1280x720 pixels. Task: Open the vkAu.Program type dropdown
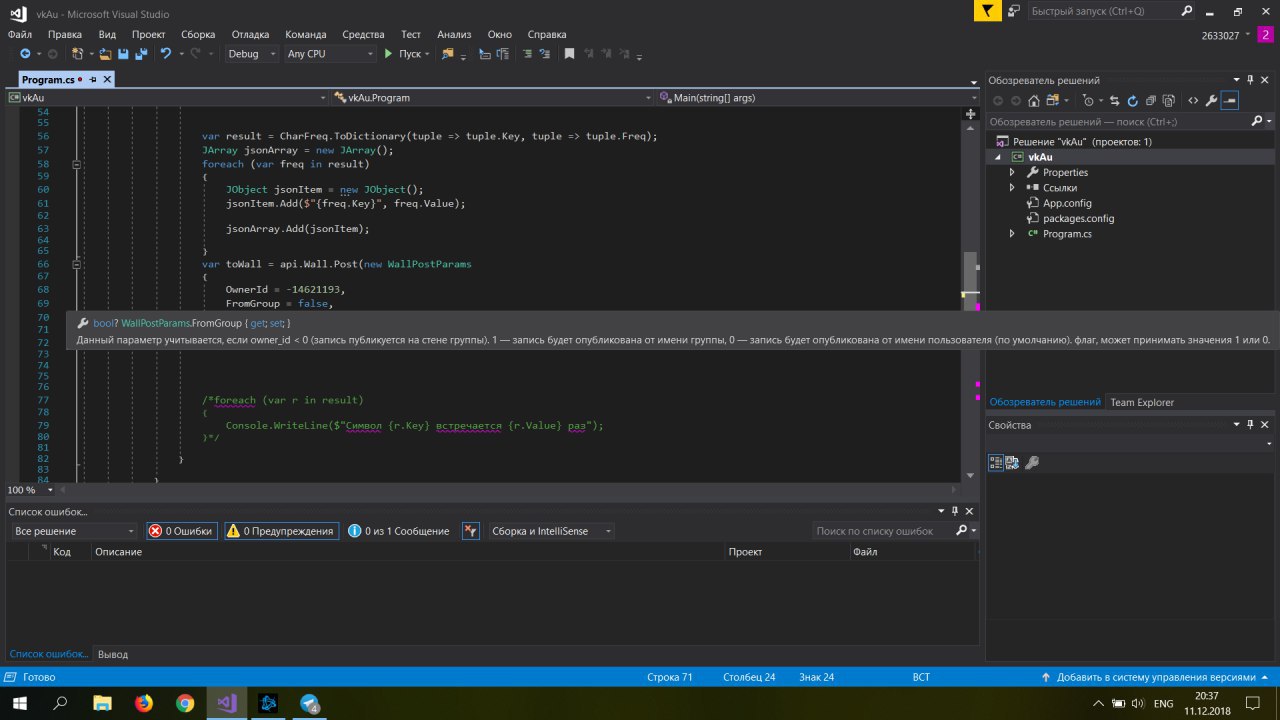pos(493,98)
